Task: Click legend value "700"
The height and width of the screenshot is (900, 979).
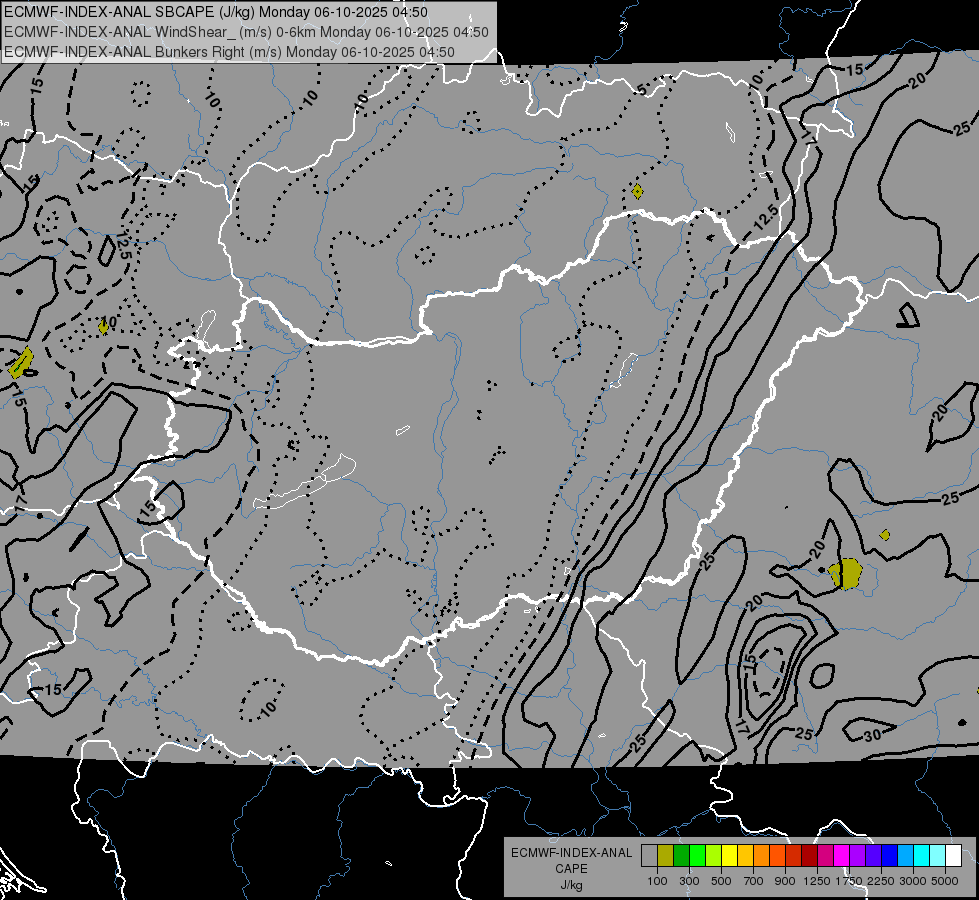Action: [x=754, y=881]
